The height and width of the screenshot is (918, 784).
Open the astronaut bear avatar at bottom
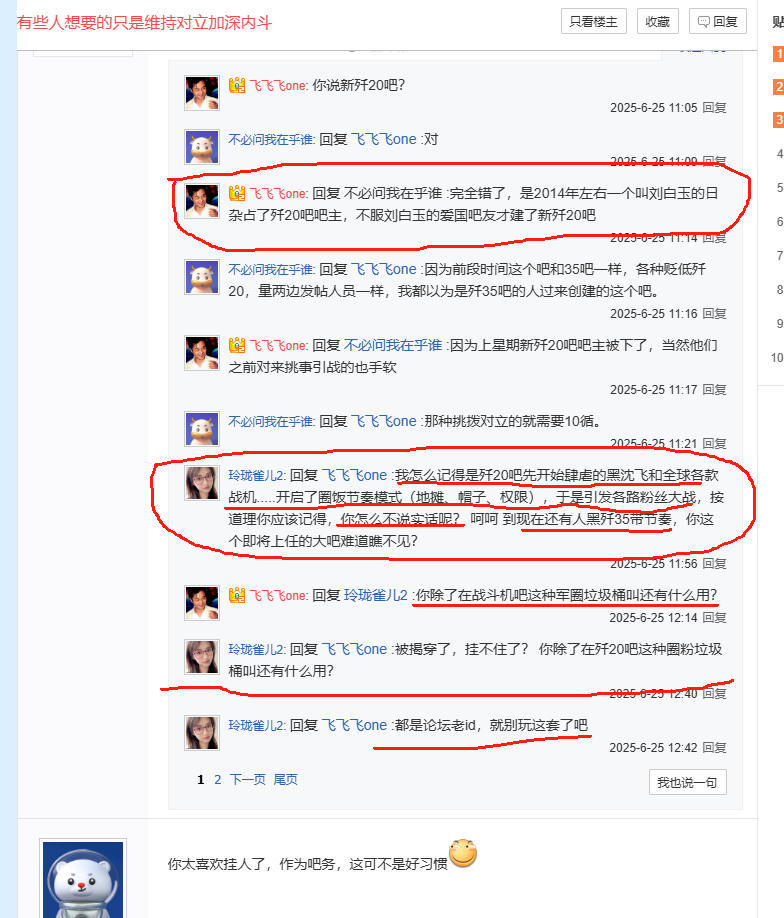(83, 879)
